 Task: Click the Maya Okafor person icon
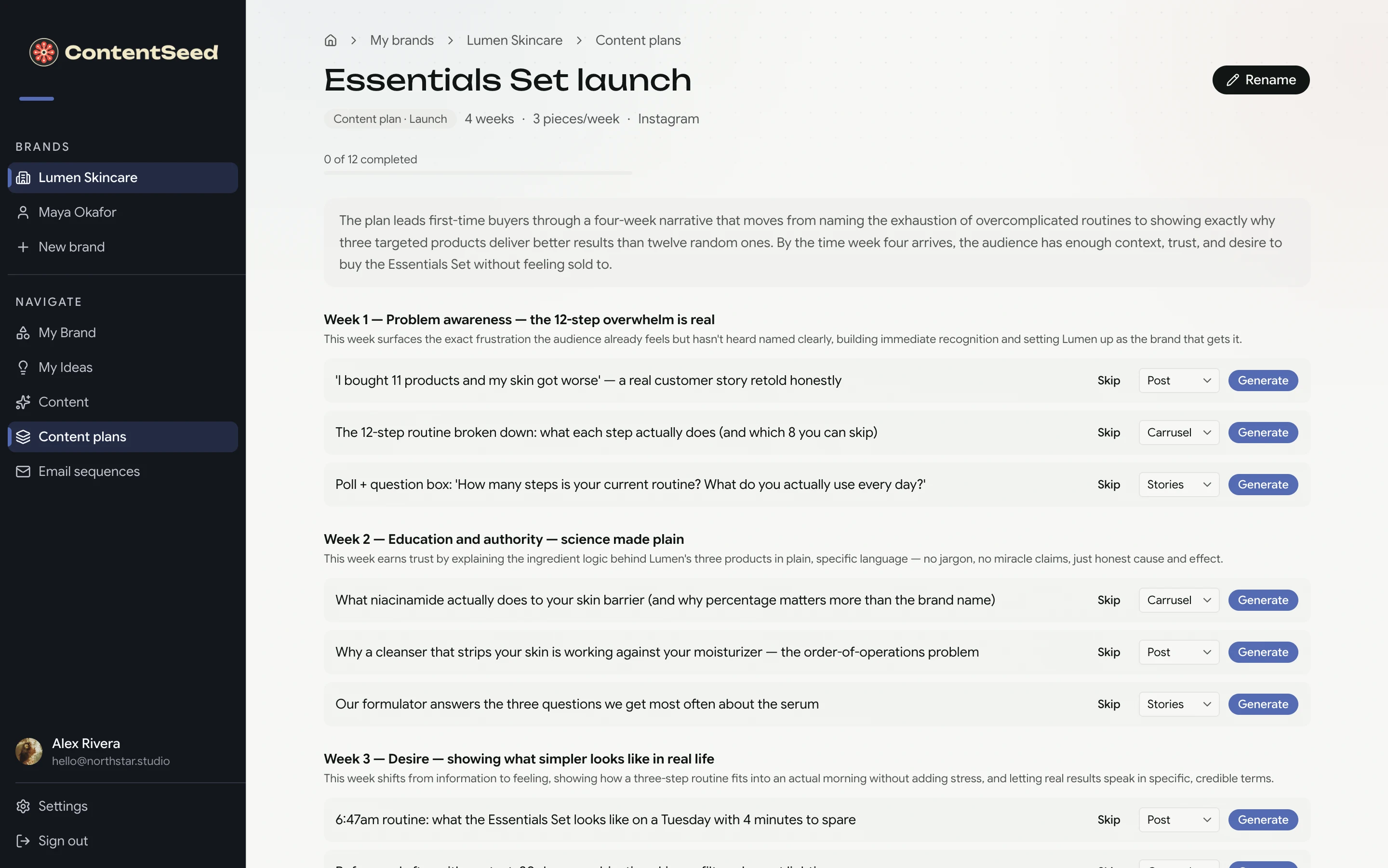click(x=23, y=212)
